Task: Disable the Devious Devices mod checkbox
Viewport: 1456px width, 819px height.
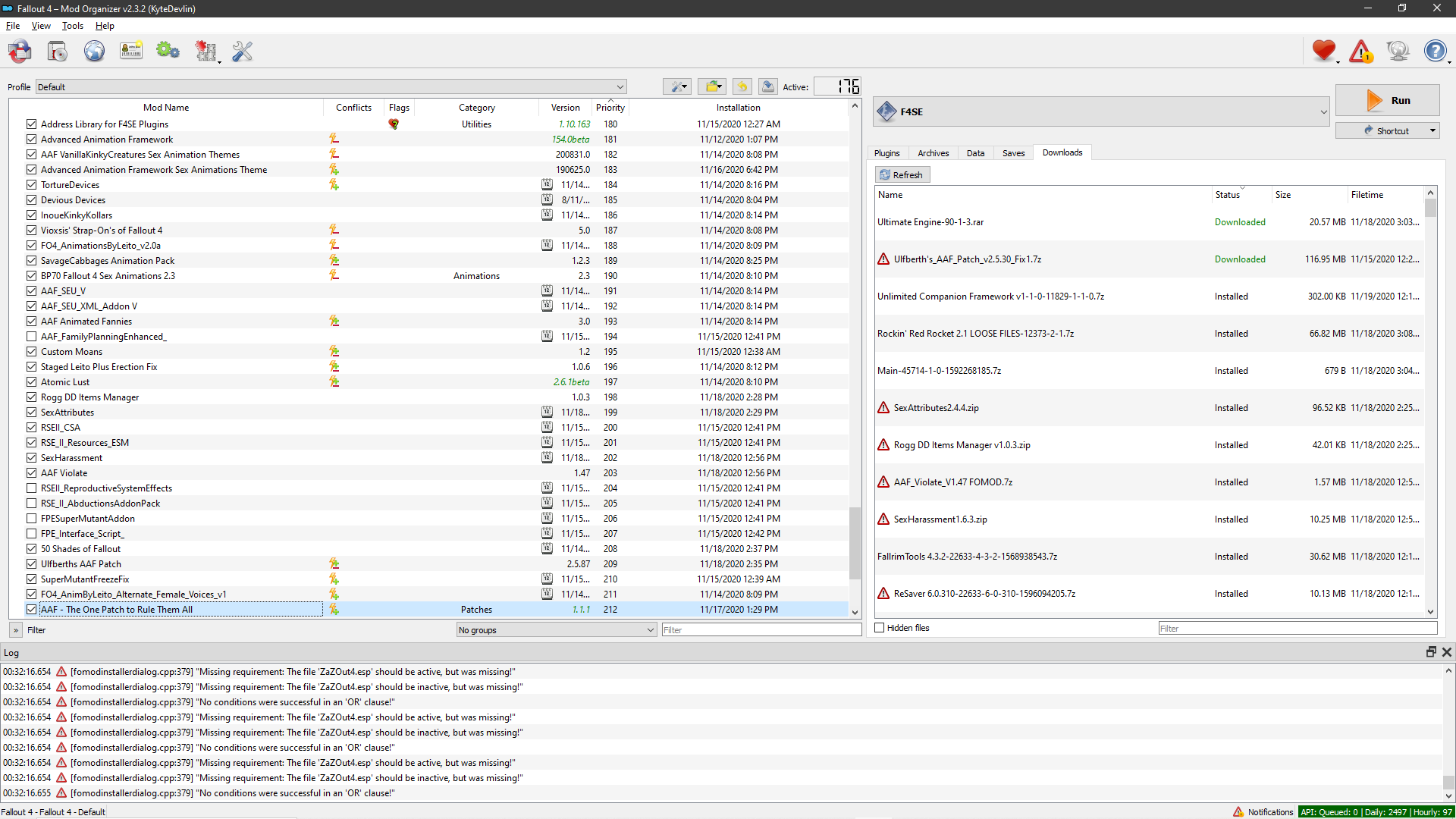Action: pyautogui.click(x=31, y=200)
